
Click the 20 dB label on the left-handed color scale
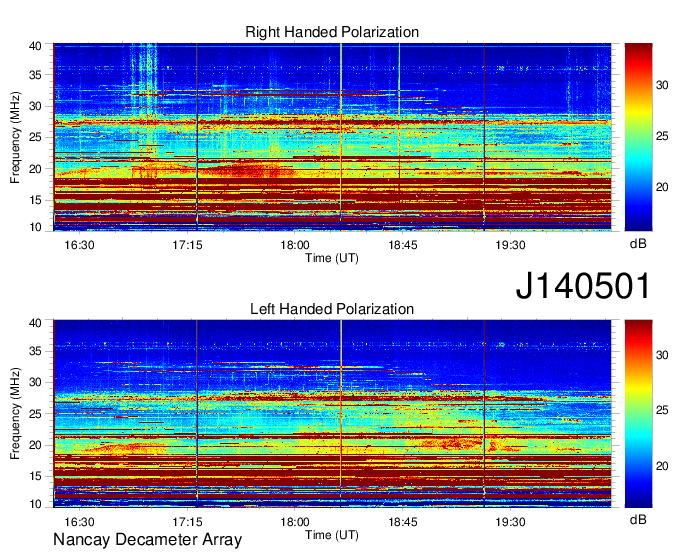[662, 466]
